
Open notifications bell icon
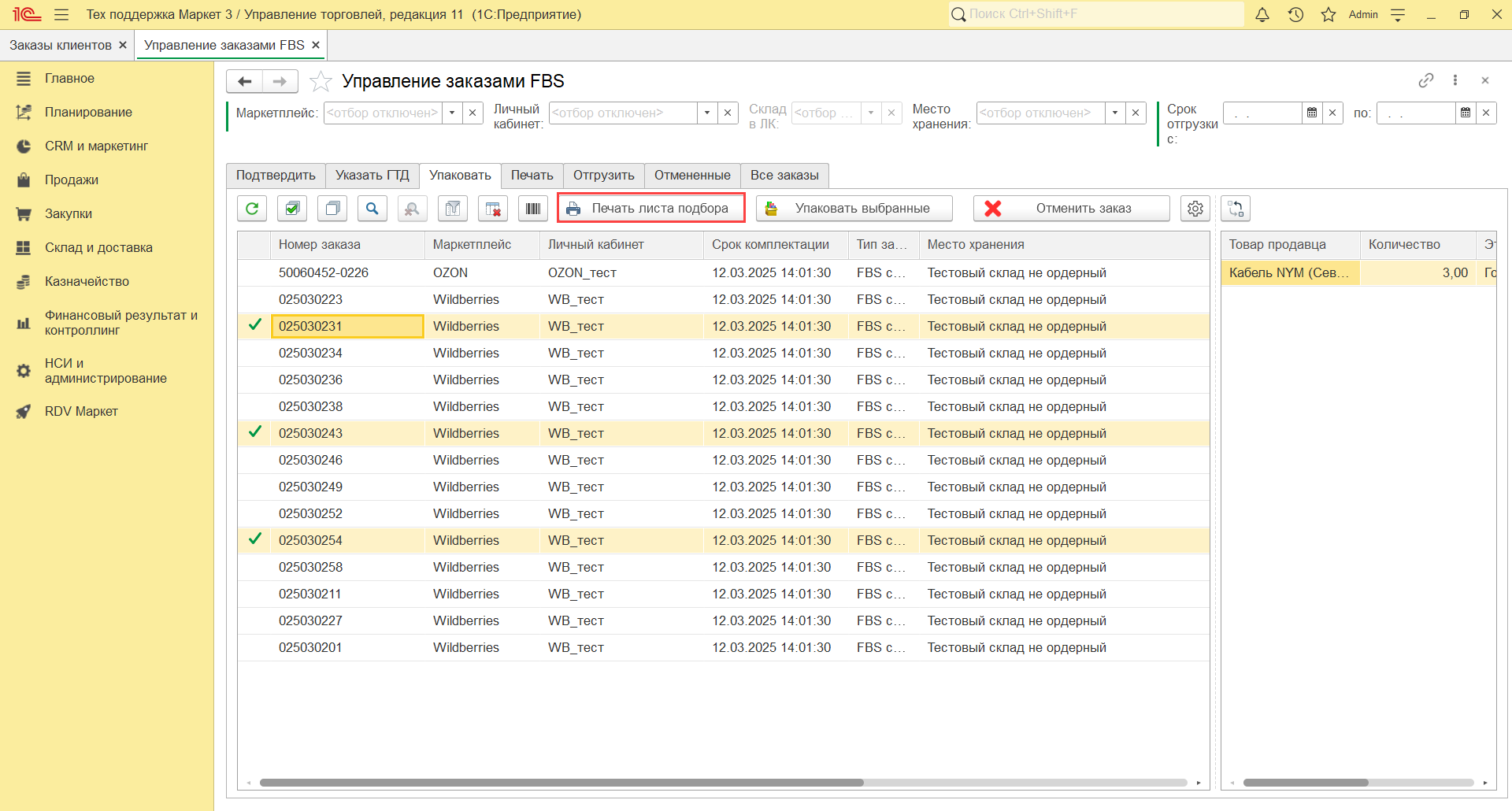(1262, 14)
